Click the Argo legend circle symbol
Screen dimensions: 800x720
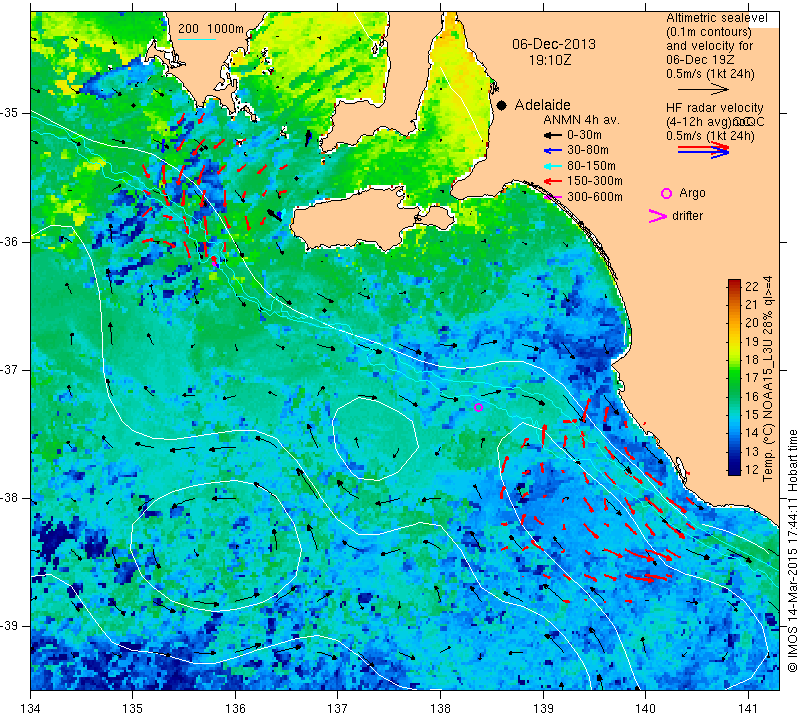click(666, 193)
